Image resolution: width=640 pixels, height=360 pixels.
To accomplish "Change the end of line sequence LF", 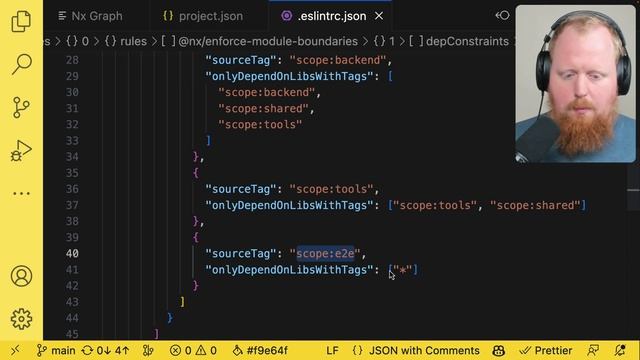I will click(x=332, y=351).
